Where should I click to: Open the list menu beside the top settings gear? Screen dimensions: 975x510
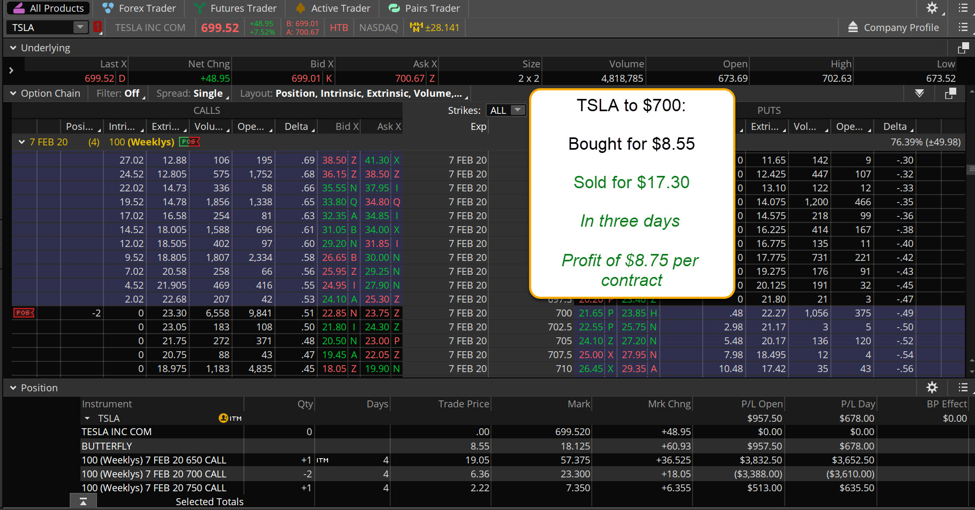tap(963, 7)
